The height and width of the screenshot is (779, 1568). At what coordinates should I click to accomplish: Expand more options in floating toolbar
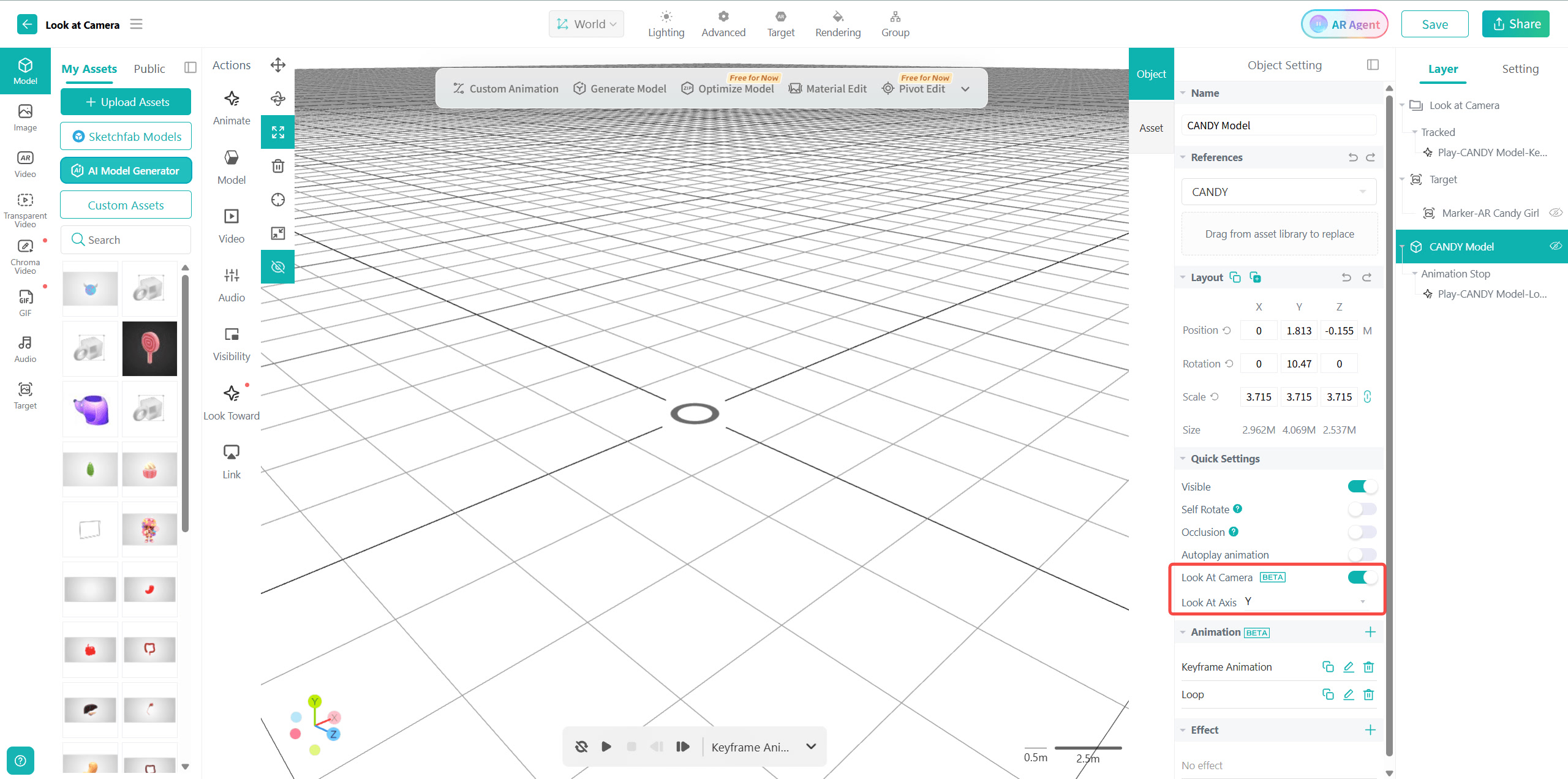[x=965, y=89]
